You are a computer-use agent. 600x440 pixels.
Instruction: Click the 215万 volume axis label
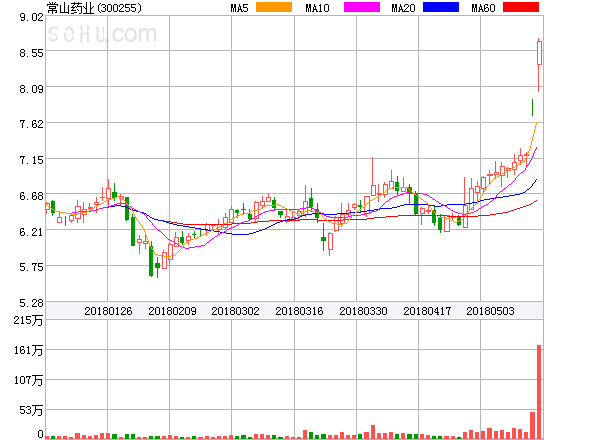28,320
